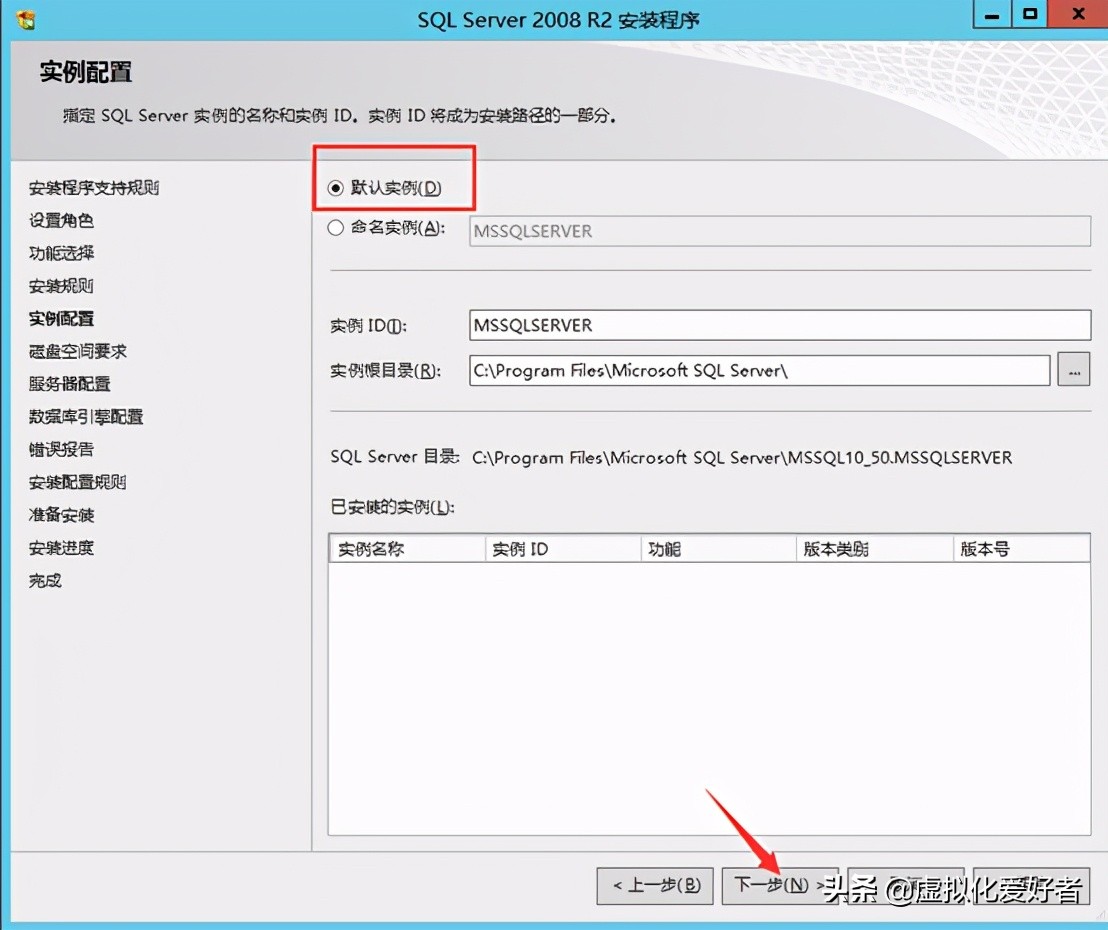Select 准备安装 step in sidebar
1108x930 pixels.
coord(61,515)
